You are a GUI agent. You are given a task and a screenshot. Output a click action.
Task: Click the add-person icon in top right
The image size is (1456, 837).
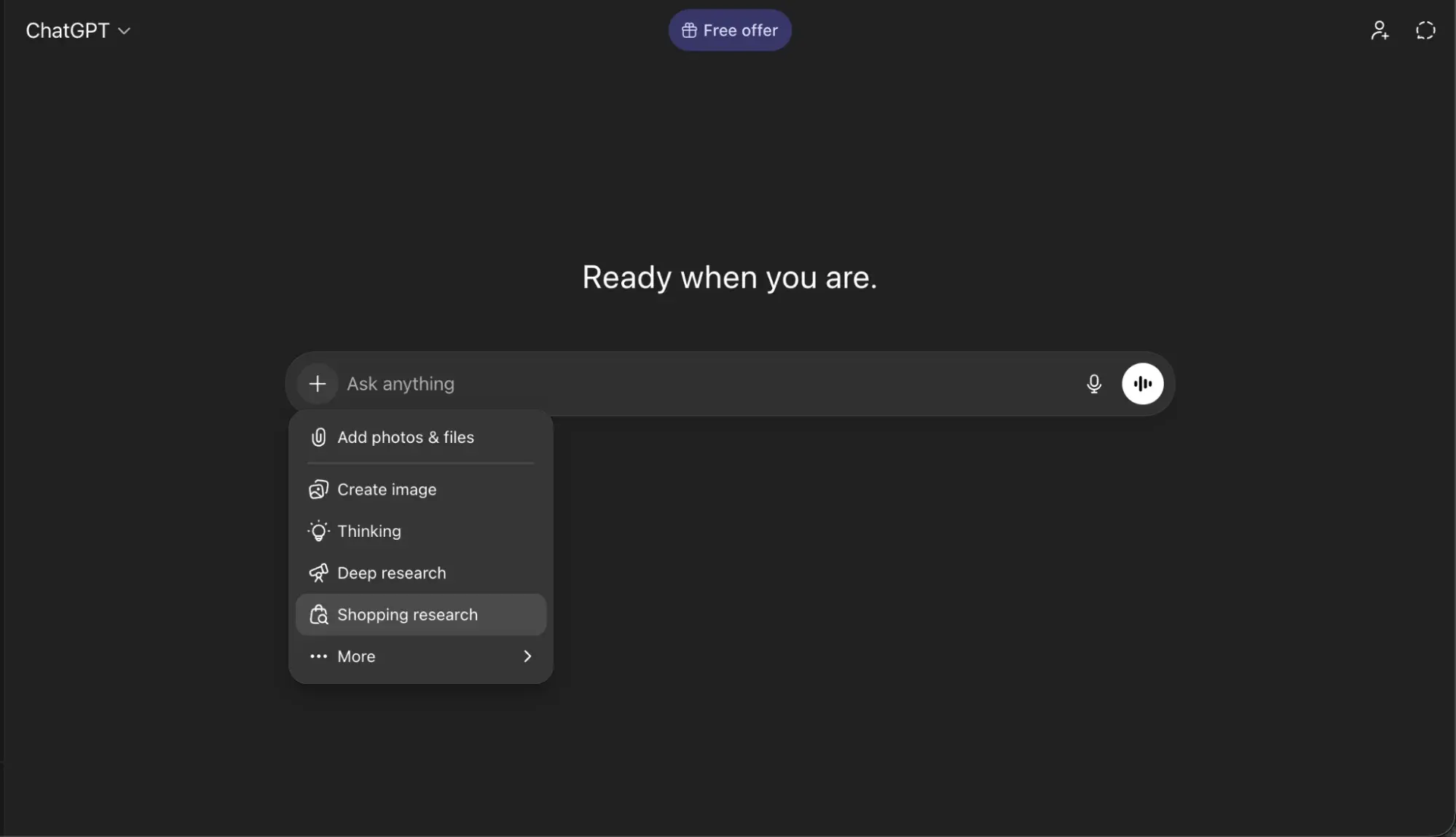coord(1380,30)
